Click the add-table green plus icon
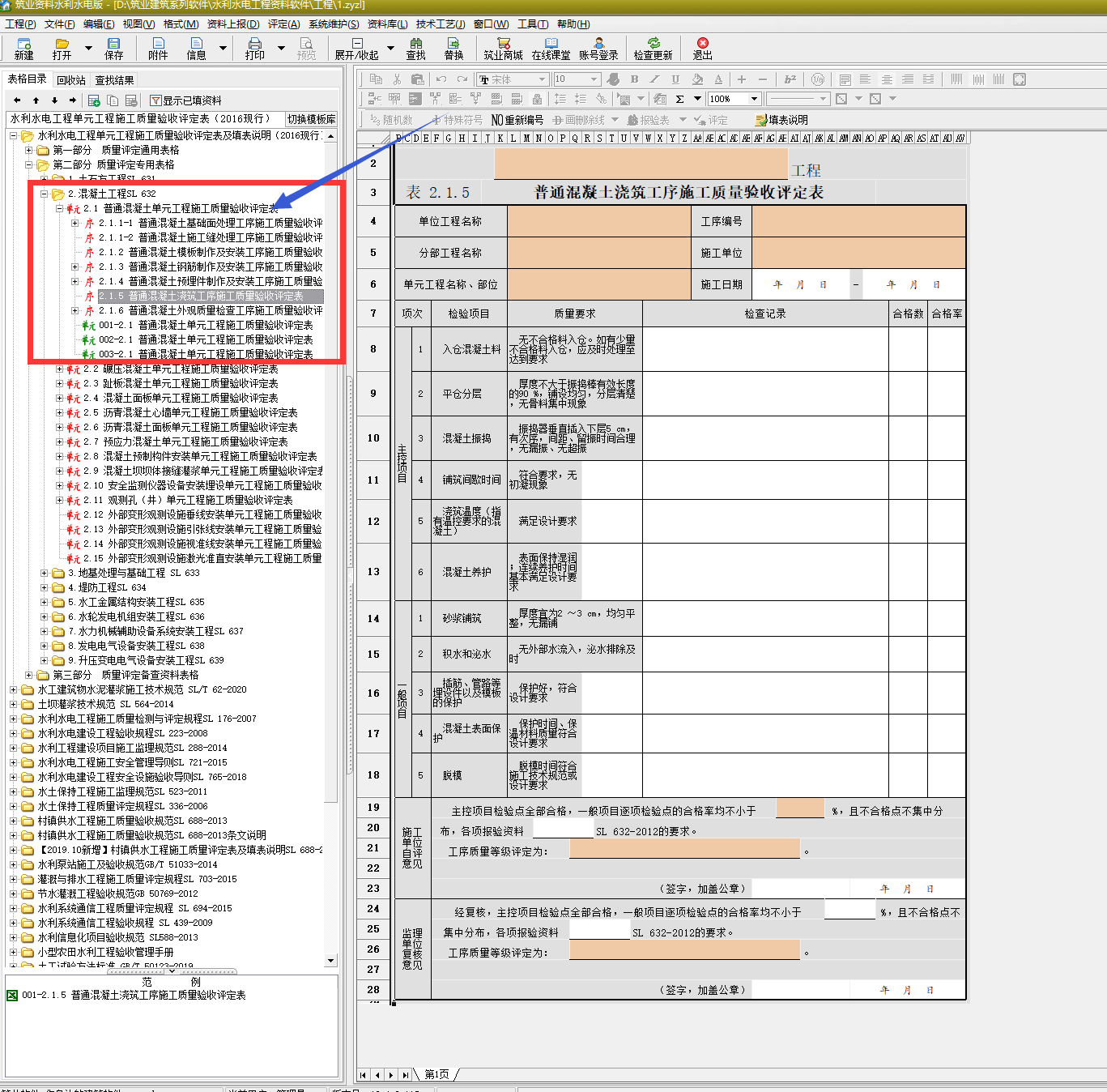Viewport: 1107px width, 1092px height. (x=94, y=100)
